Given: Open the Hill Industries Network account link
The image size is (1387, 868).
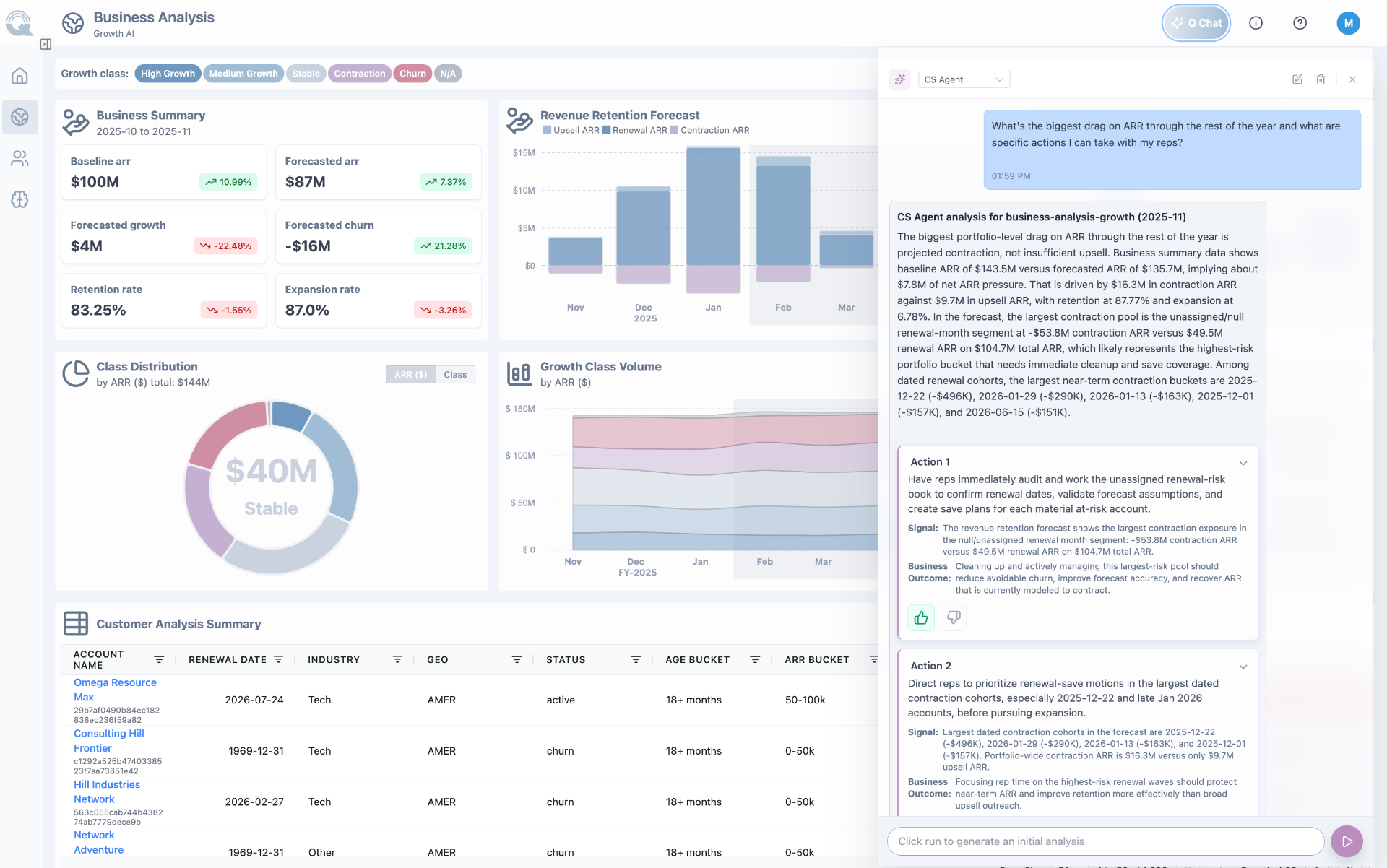Looking at the screenshot, I should click(107, 791).
